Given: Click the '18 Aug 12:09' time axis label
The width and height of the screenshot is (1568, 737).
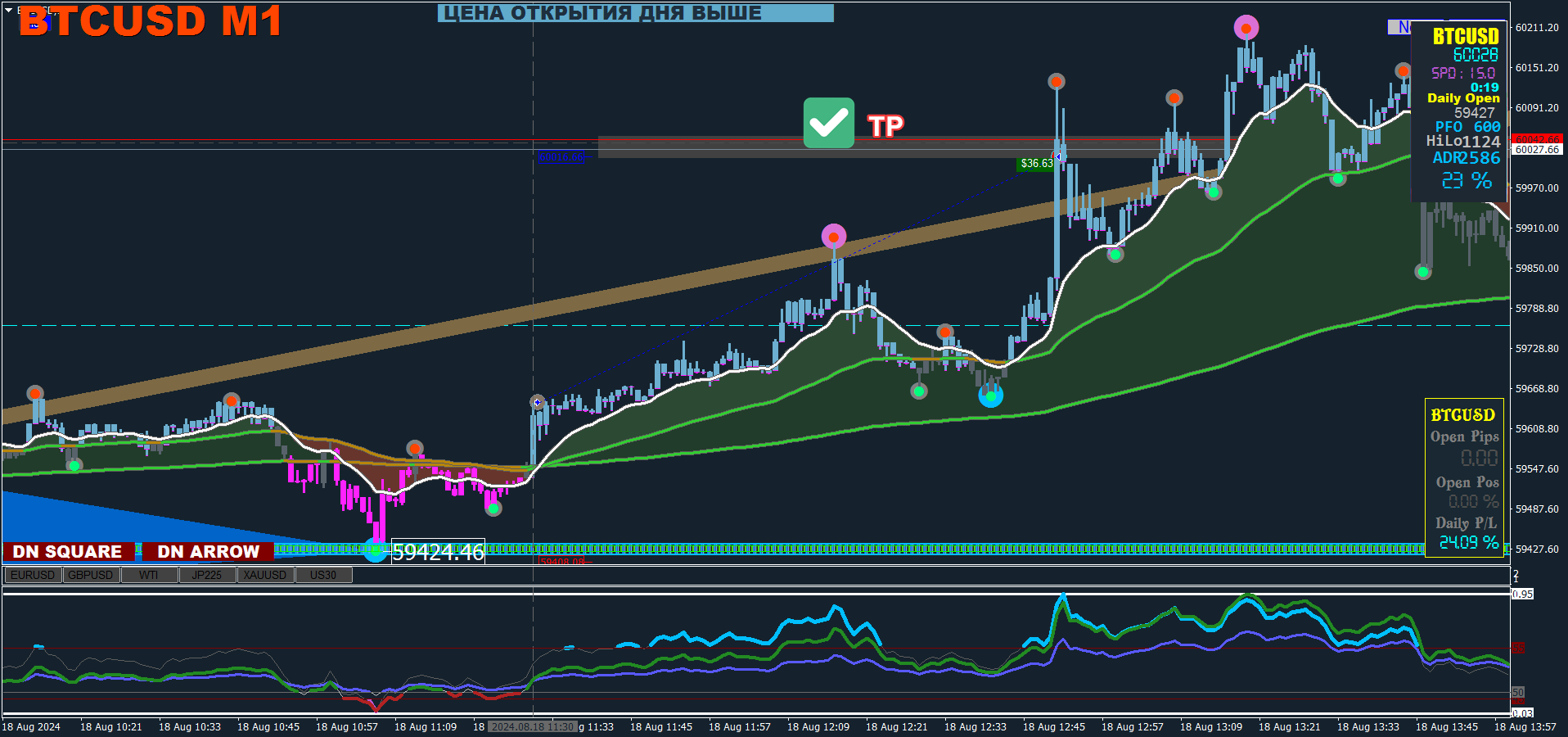Looking at the screenshot, I should tap(818, 727).
